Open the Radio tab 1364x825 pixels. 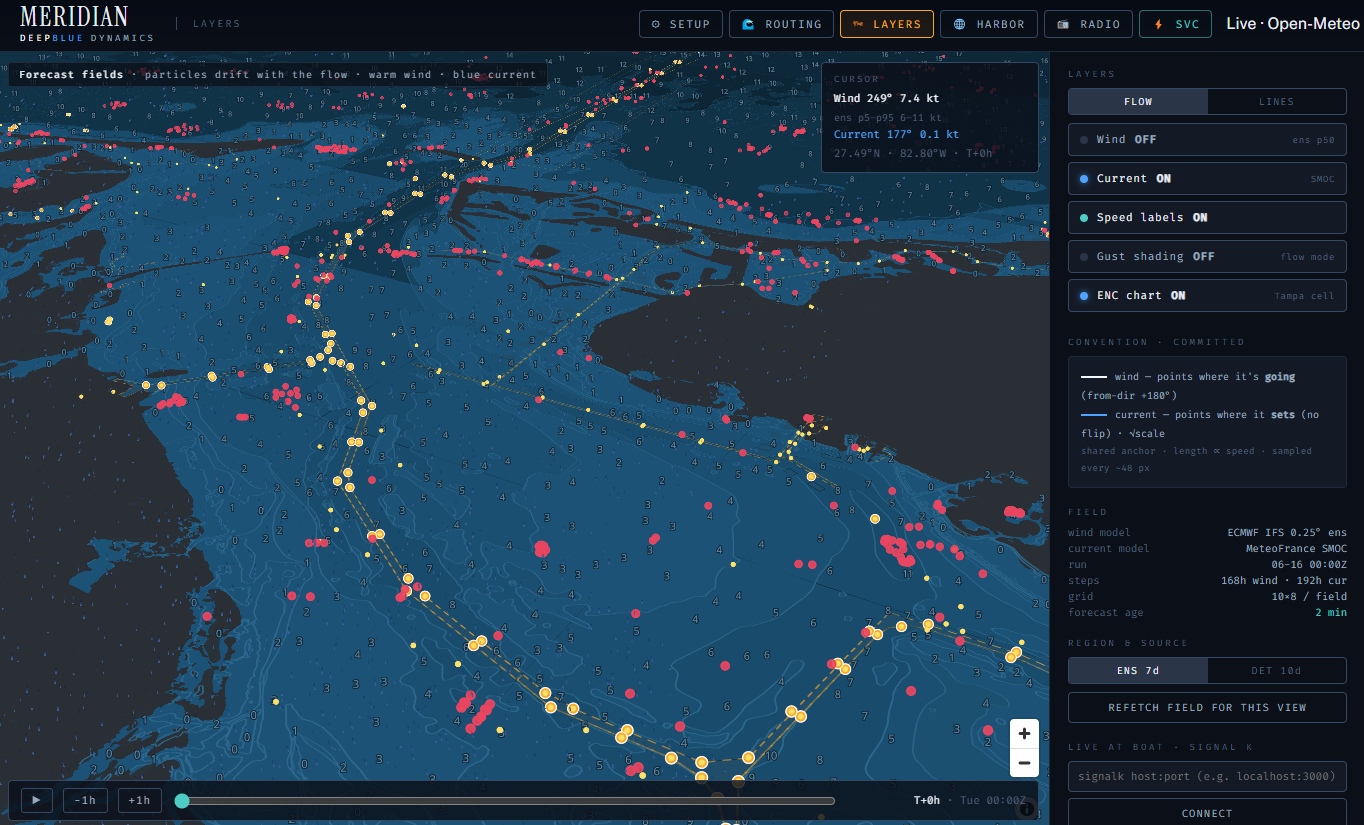coord(1088,24)
